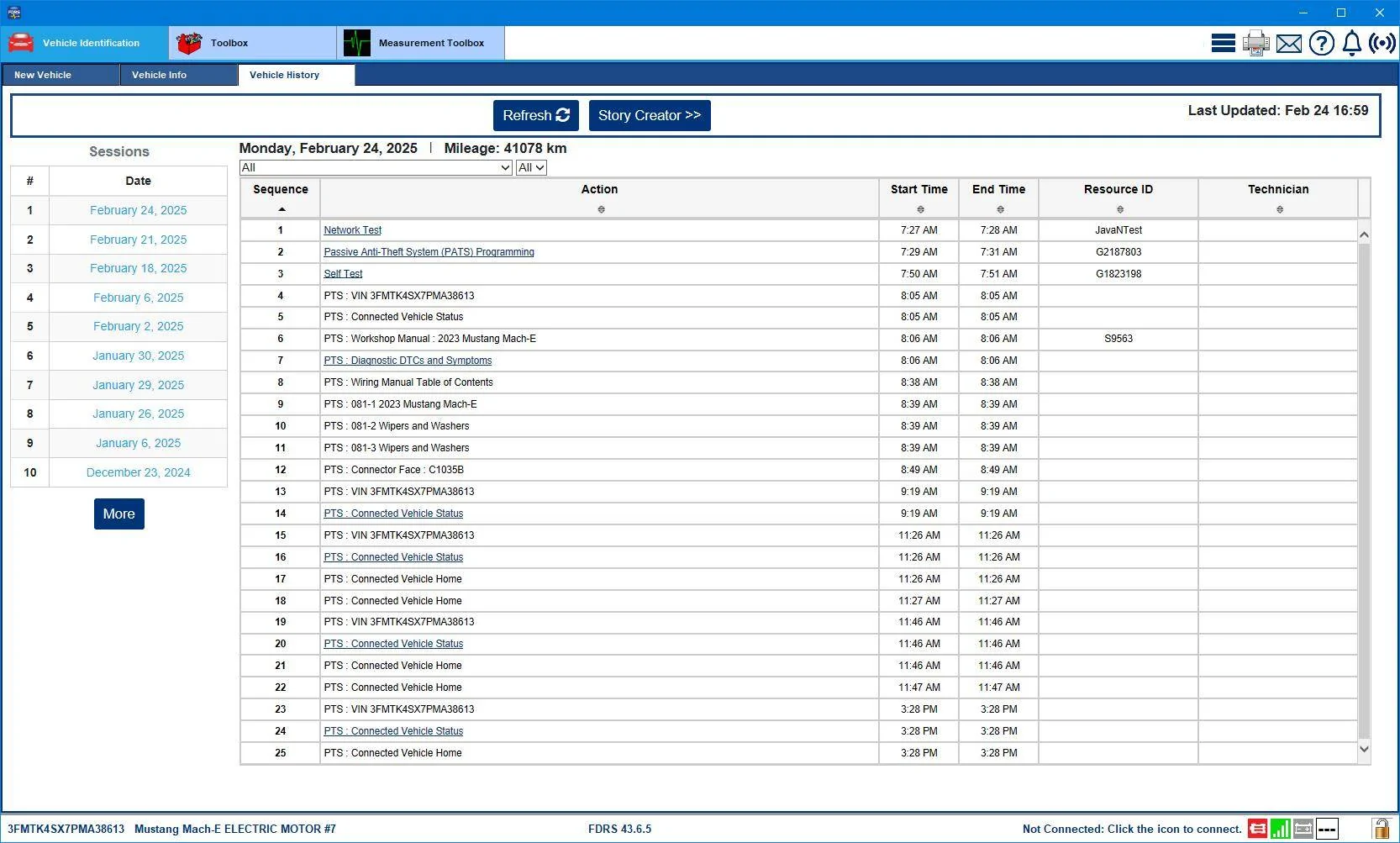Select the January 30, 2025 session
The width and height of the screenshot is (1400, 843).
pyautogui.click(x=139, y=356)
